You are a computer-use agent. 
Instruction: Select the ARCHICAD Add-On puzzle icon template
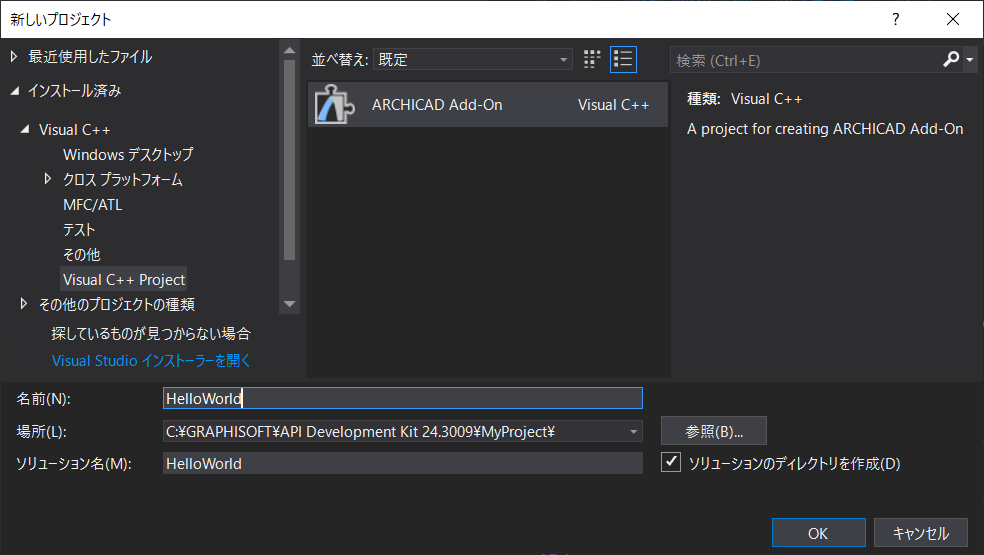click(x=334, y=104)
